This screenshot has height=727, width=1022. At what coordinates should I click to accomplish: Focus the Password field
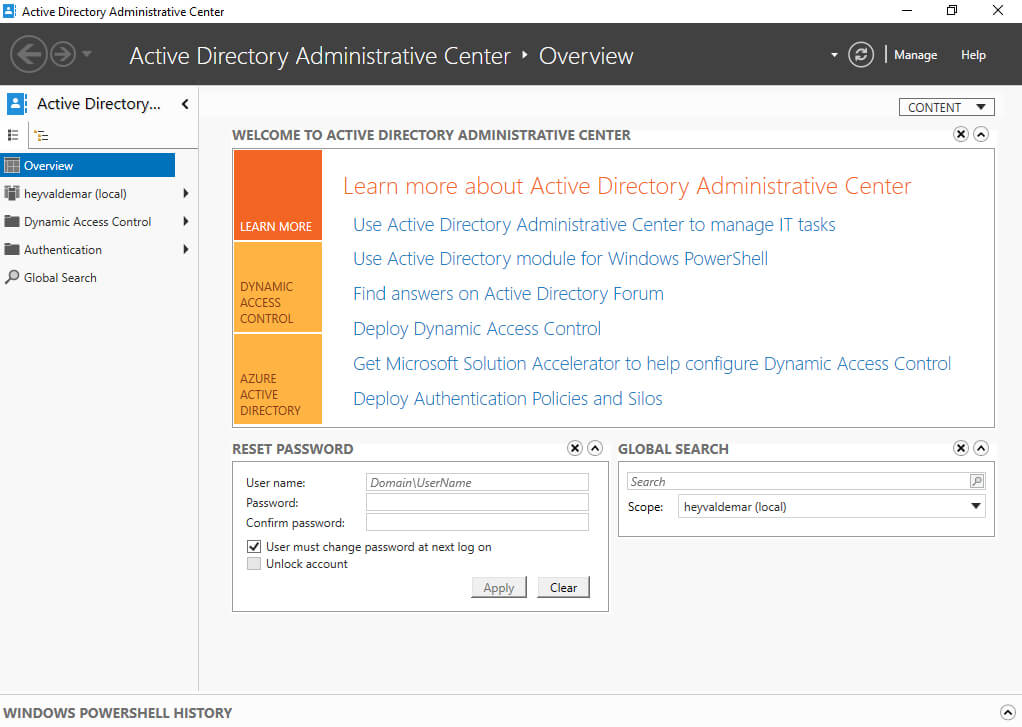pyautogui.click(x=477, y=502)
